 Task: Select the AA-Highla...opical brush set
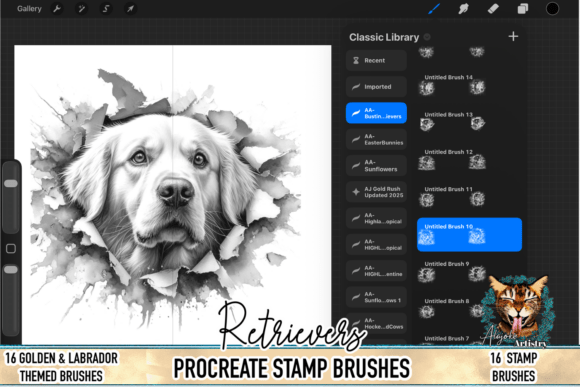376,218
